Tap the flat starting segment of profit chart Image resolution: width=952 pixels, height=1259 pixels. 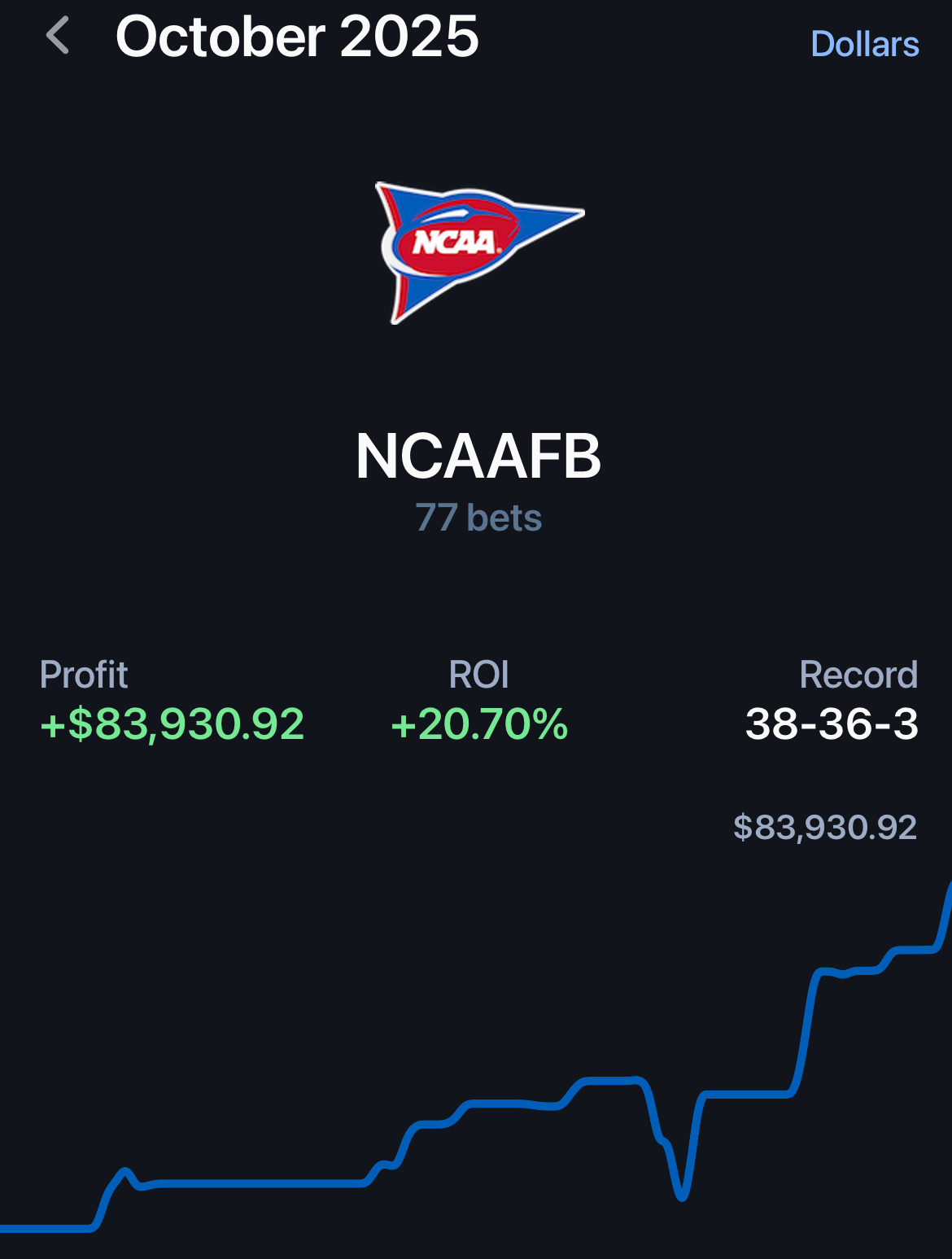(x=45, y=1228)
